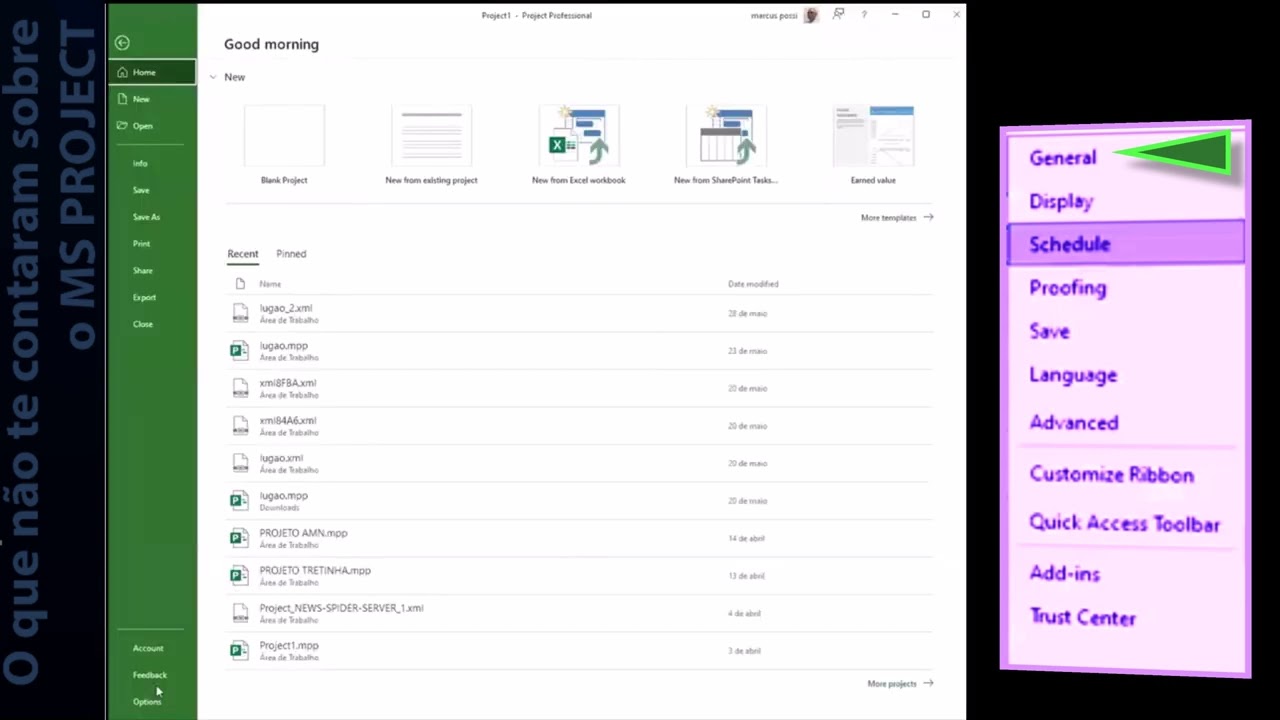Click the feedback person icon in title bar

pyautogui.click(x=838, y=15)
